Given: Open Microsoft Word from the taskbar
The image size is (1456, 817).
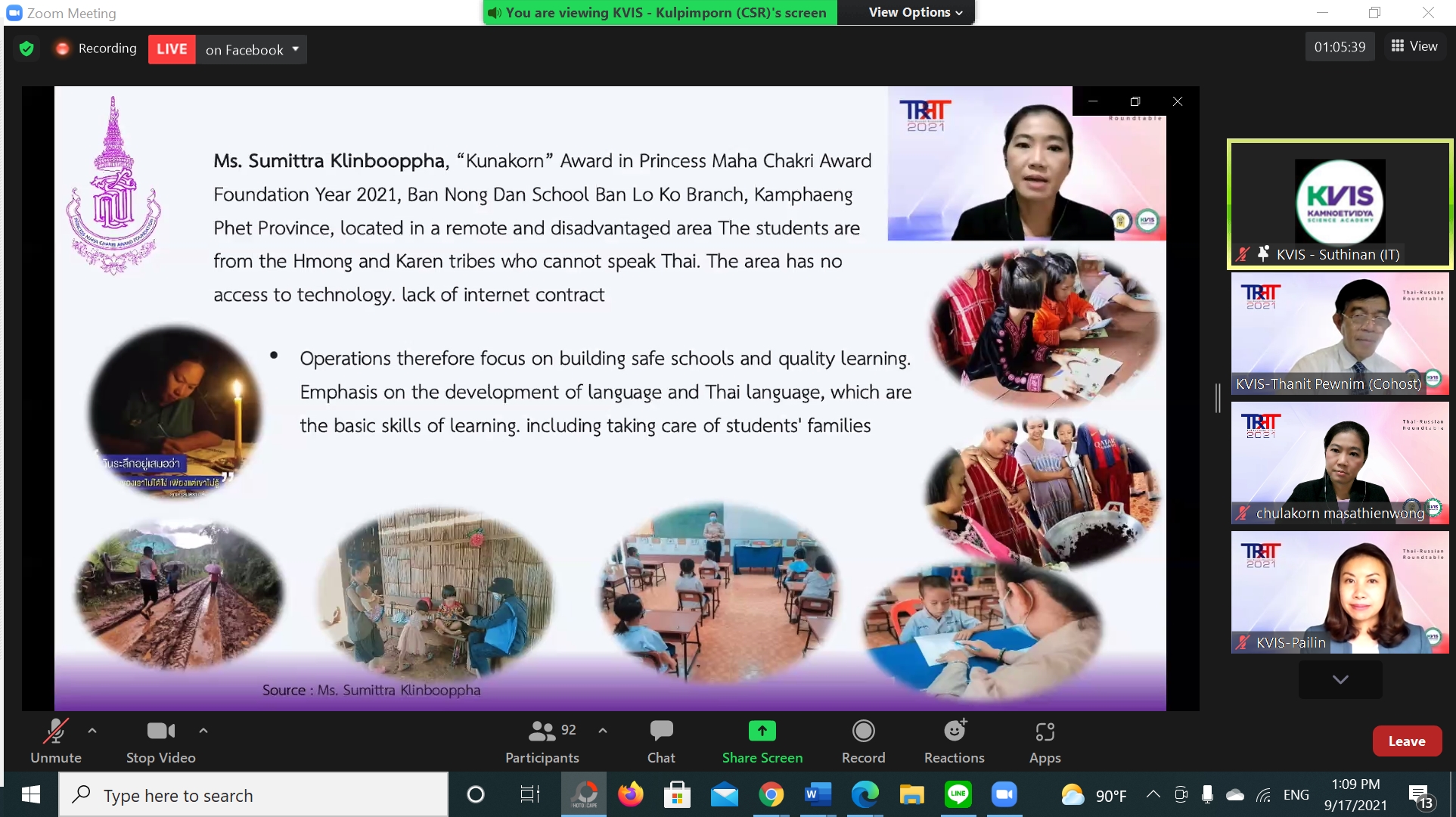Looking at the screenshot, I should pos(818,794).
